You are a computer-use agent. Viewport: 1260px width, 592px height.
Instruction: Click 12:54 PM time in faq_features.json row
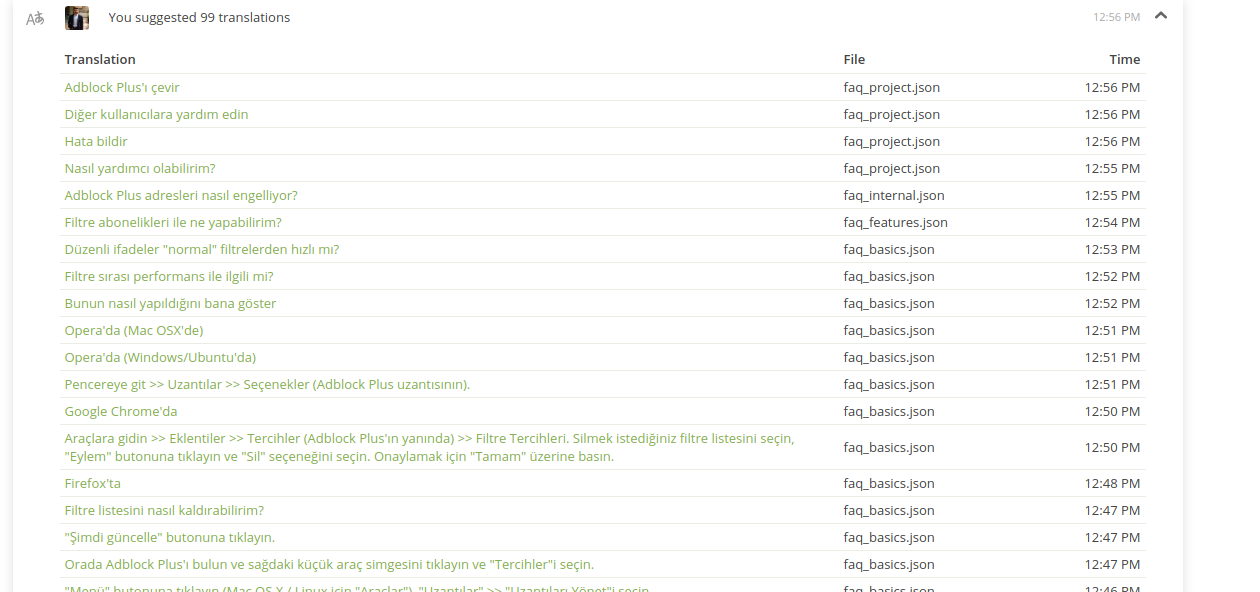(1112, 222)
